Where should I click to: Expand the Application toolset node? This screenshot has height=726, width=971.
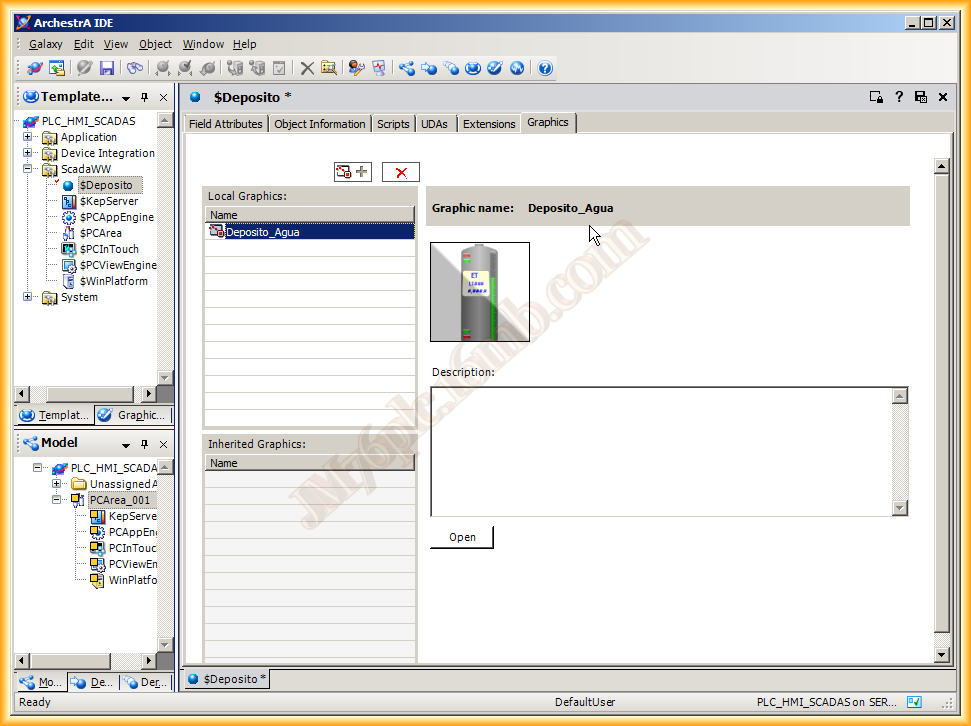coord(28,137)
